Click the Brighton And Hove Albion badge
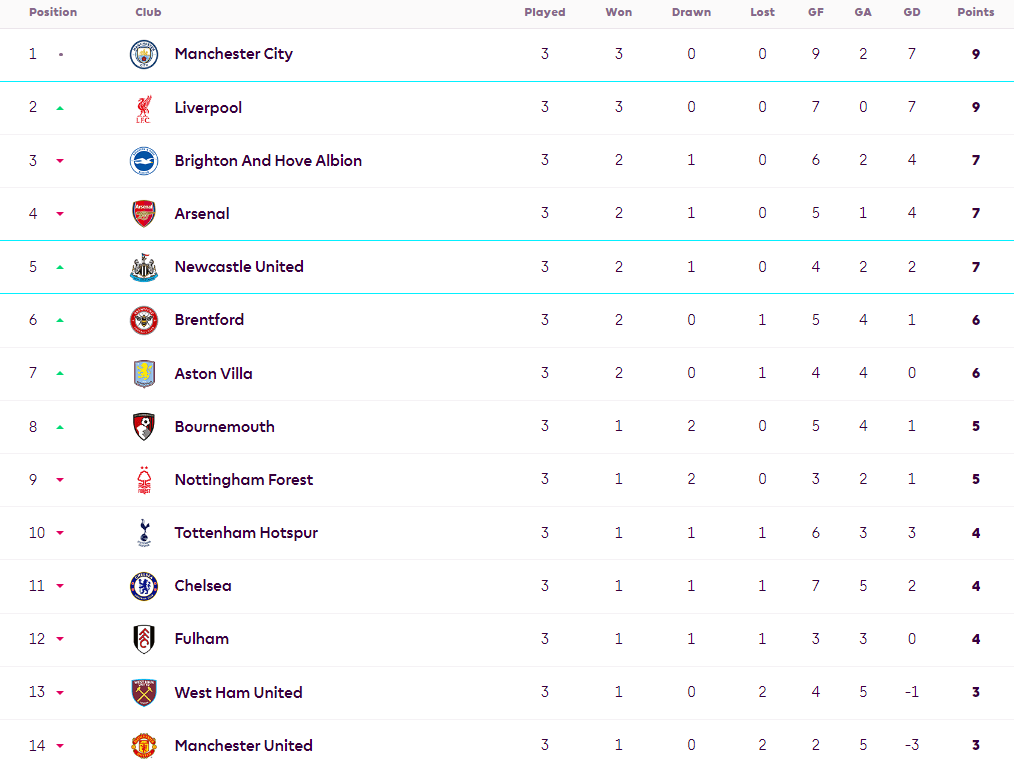 (144, 161)
